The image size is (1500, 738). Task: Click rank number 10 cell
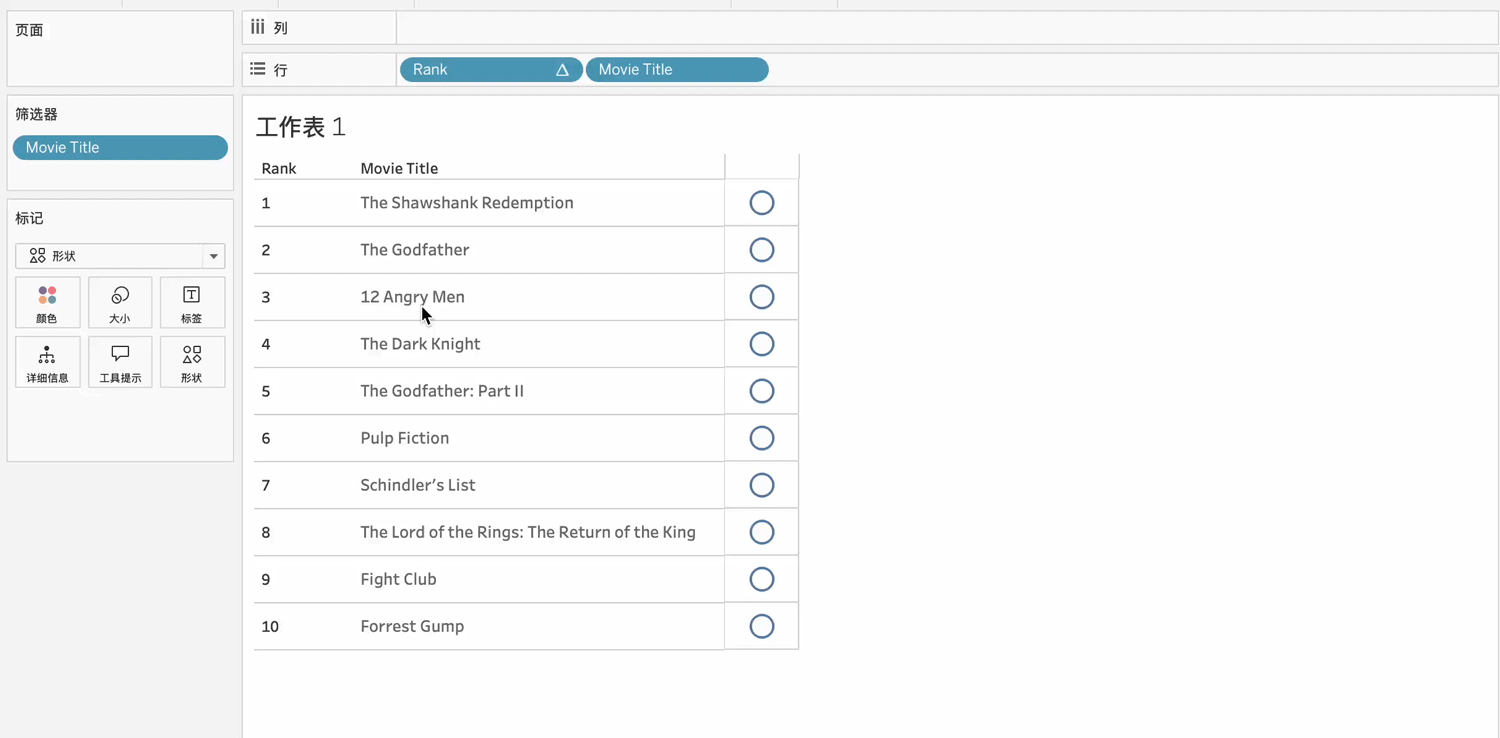tap(270, 626)
